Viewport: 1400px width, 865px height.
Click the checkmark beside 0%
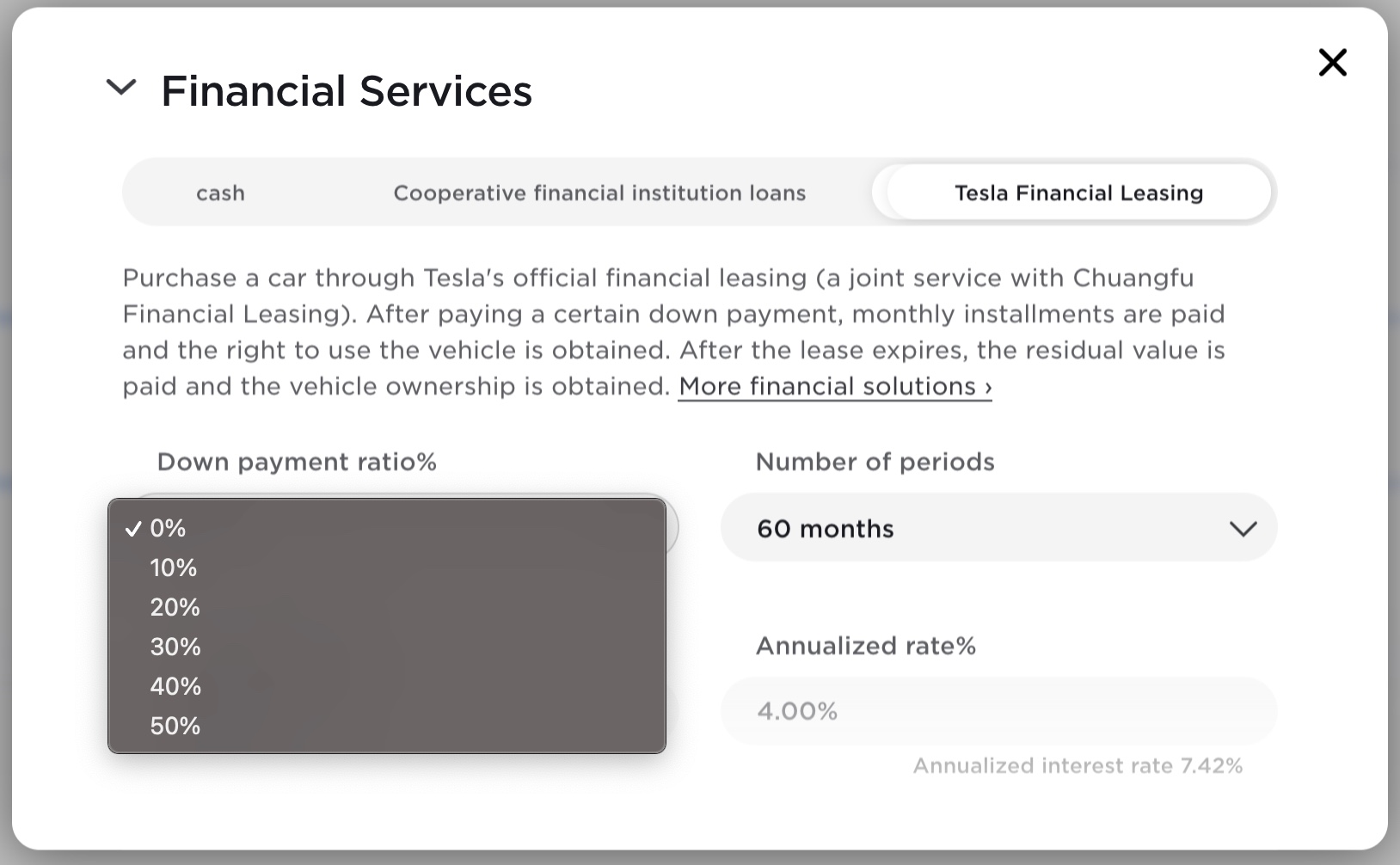[133, 528]
